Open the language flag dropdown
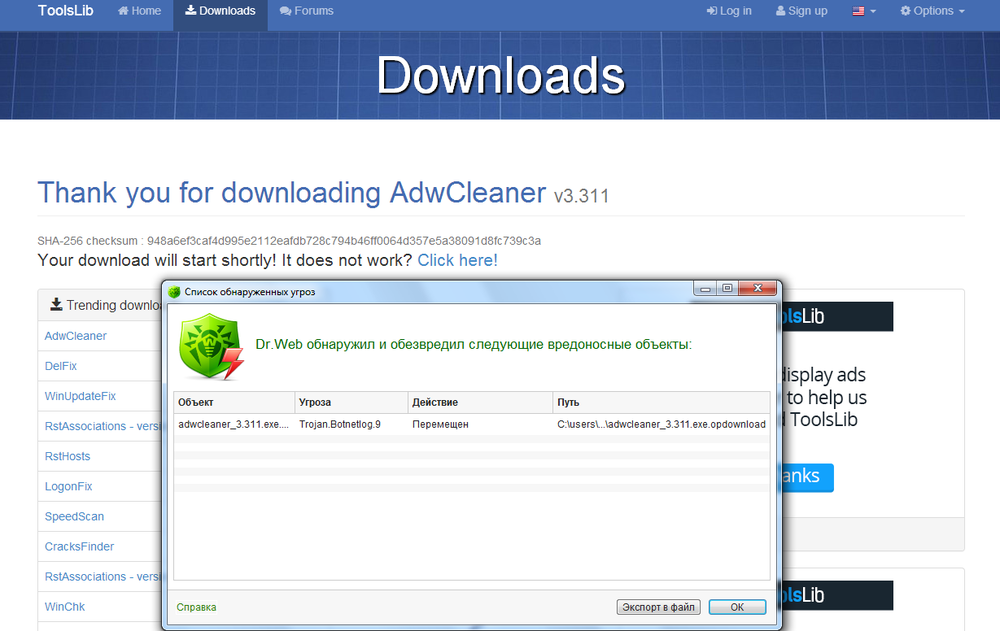 tap(864, 11)
